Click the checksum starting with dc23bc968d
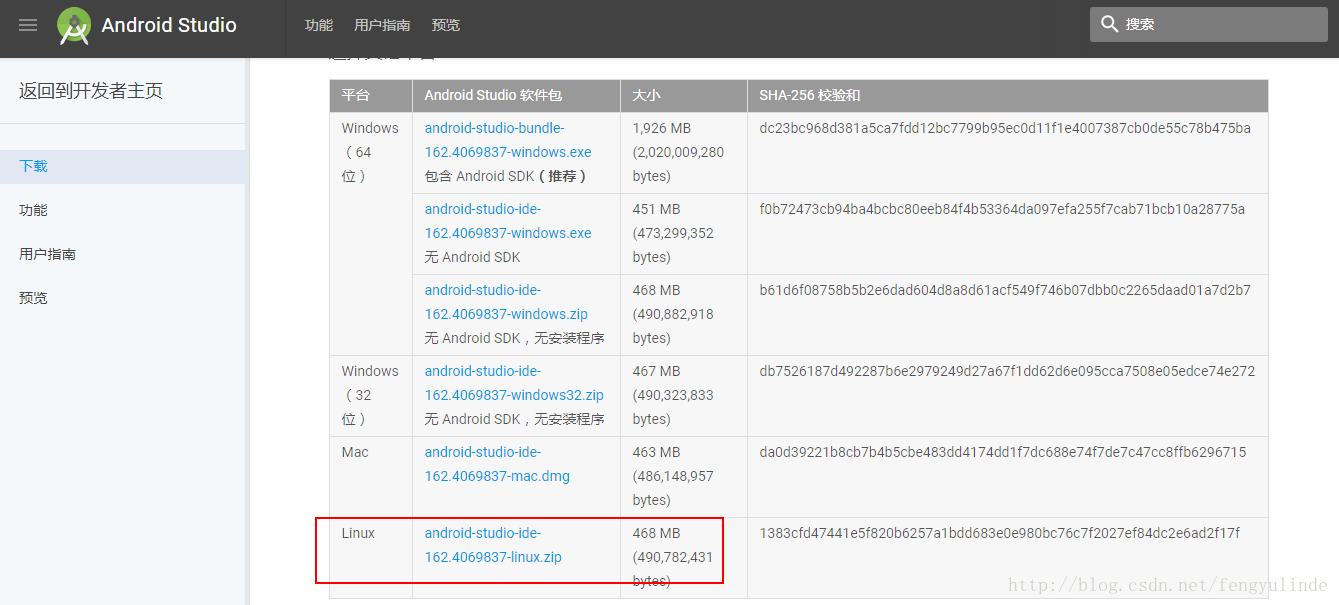The width and height of the screenshot is (1339, 605). point(1005,128)
